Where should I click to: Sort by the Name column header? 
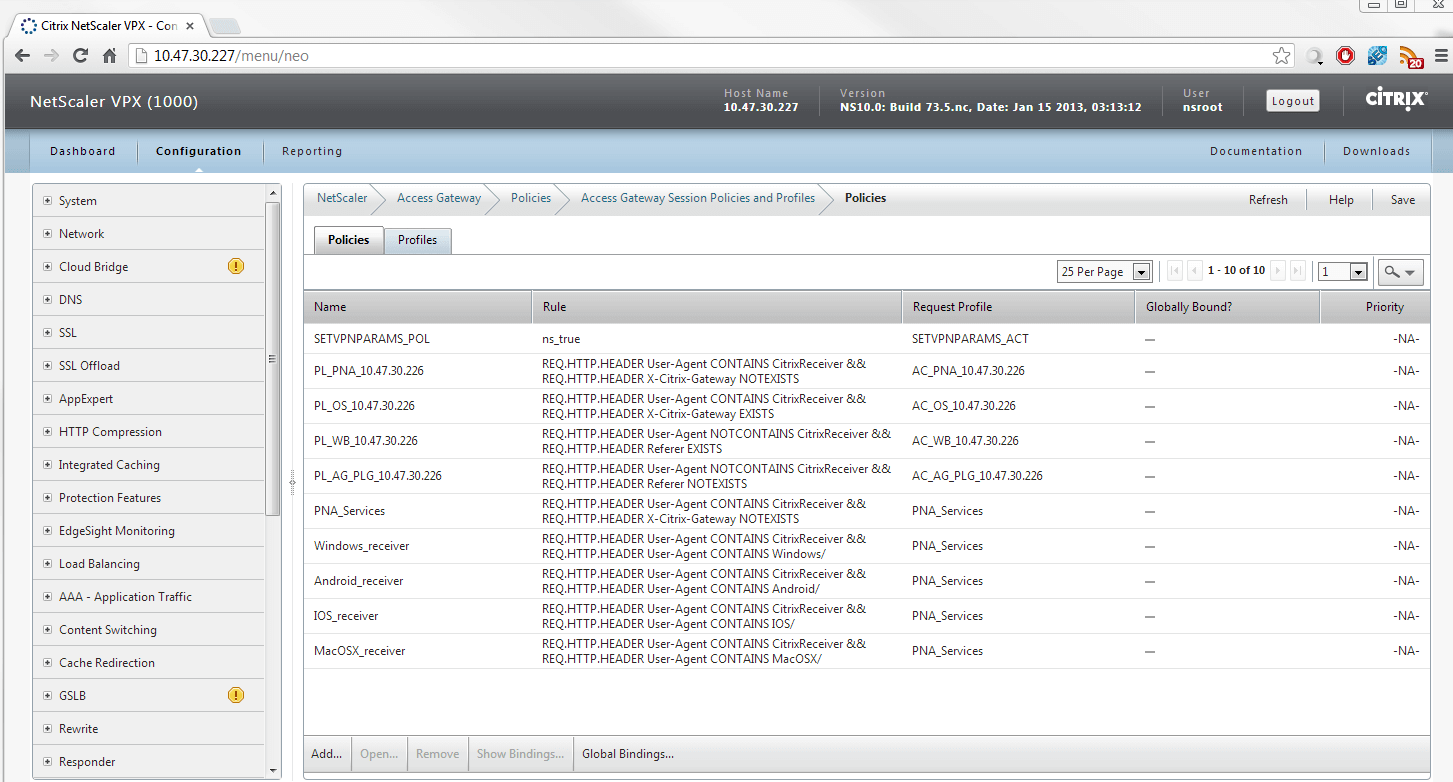click(418, 307)
